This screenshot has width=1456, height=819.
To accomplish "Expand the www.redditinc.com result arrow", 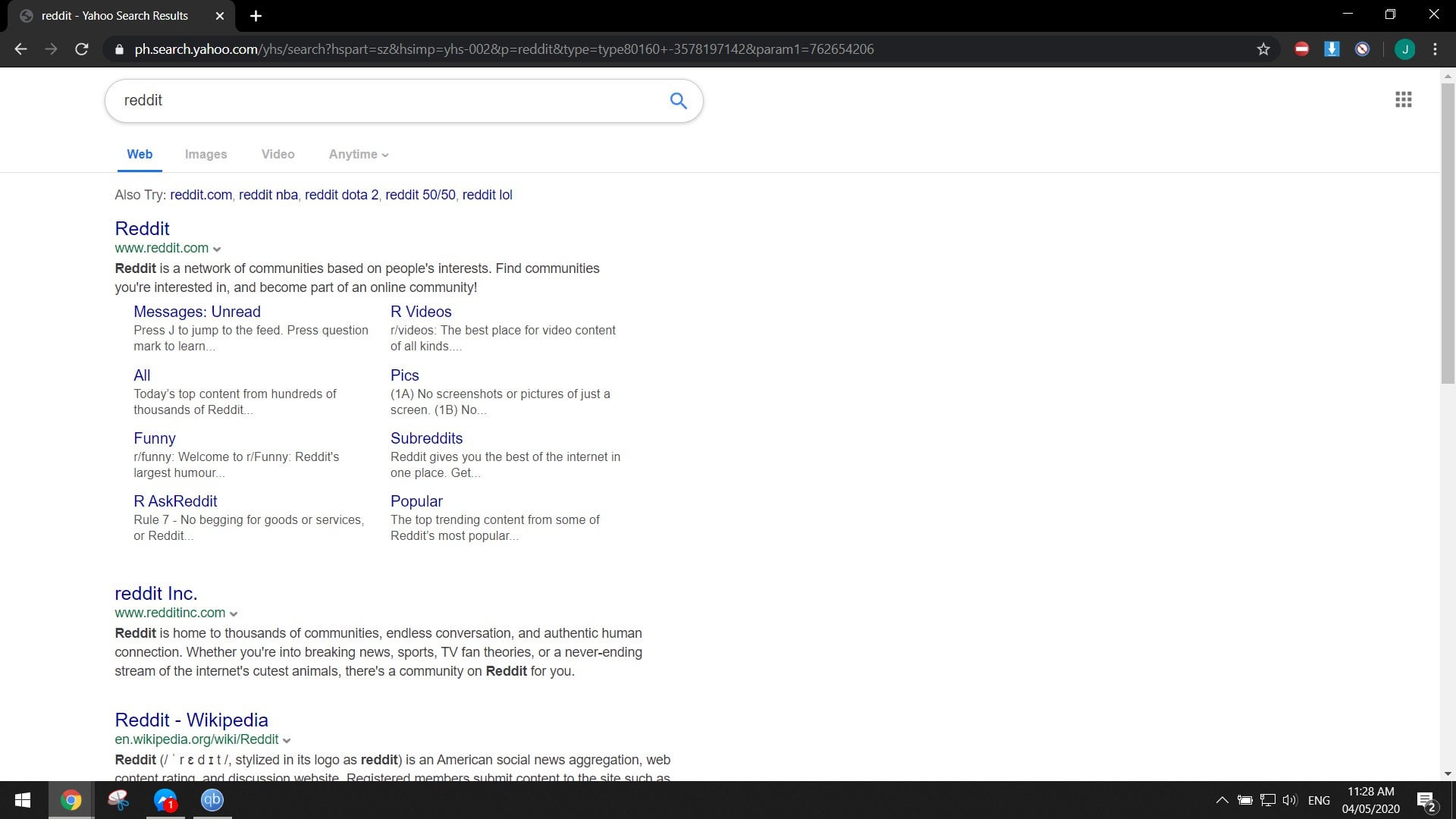I will coord(234,614).
